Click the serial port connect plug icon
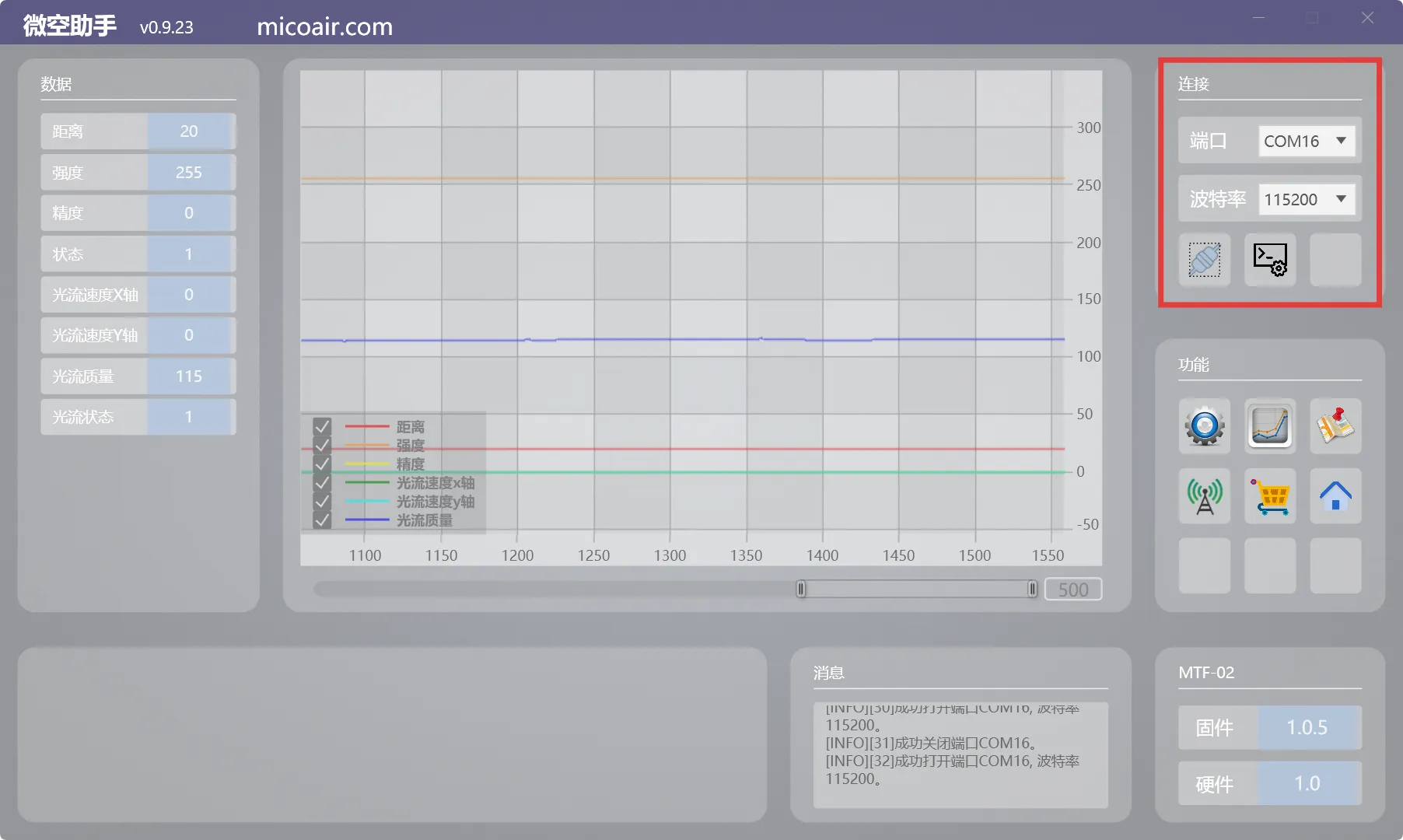This screenshot has height=840, width=1403. coord(1204,260)
